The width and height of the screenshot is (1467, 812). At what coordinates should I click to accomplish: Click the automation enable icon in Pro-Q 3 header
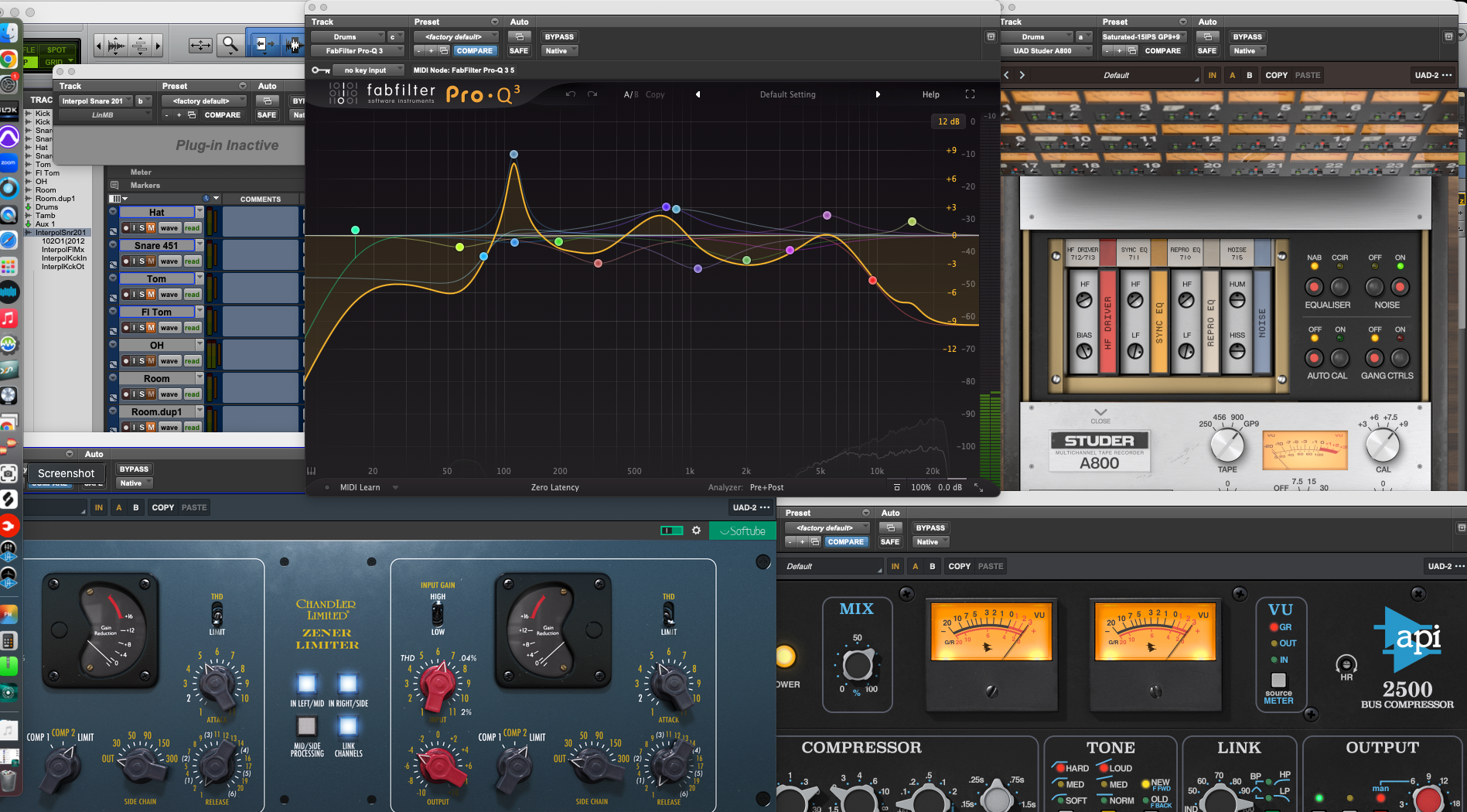(x=519, y=36)
